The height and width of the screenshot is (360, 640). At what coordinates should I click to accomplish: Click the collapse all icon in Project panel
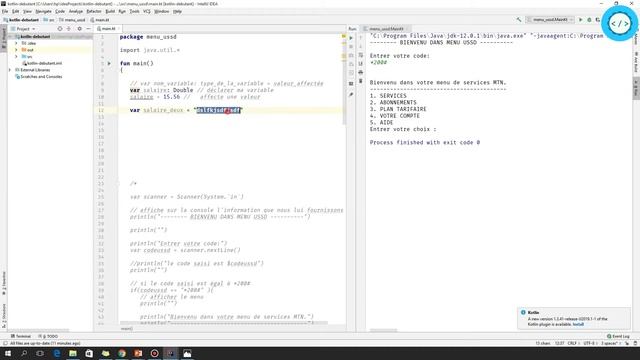pyautogui.click(x=69, y=29)
